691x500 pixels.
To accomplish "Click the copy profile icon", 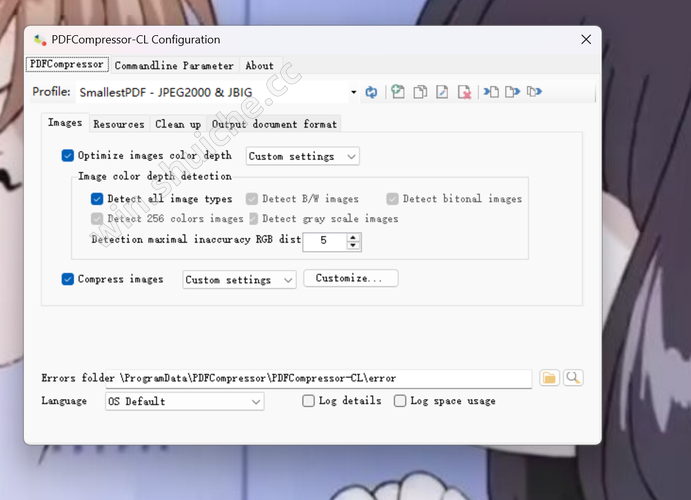I will (420, 92).
